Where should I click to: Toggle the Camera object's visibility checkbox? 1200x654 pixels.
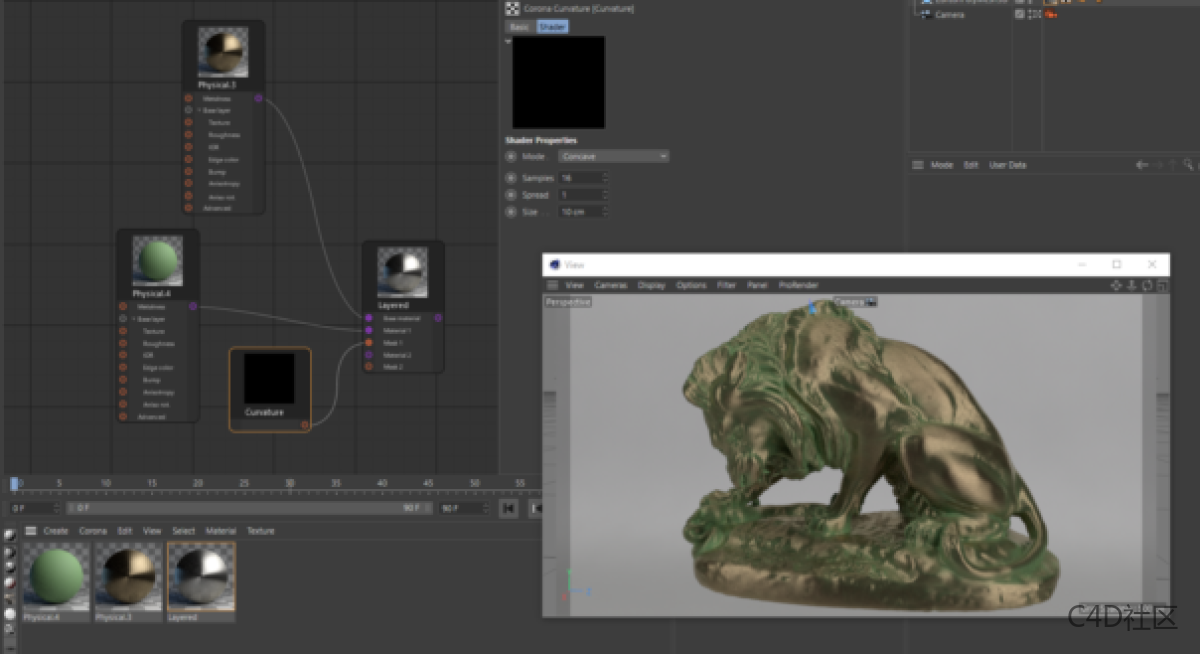[1019, 15]
